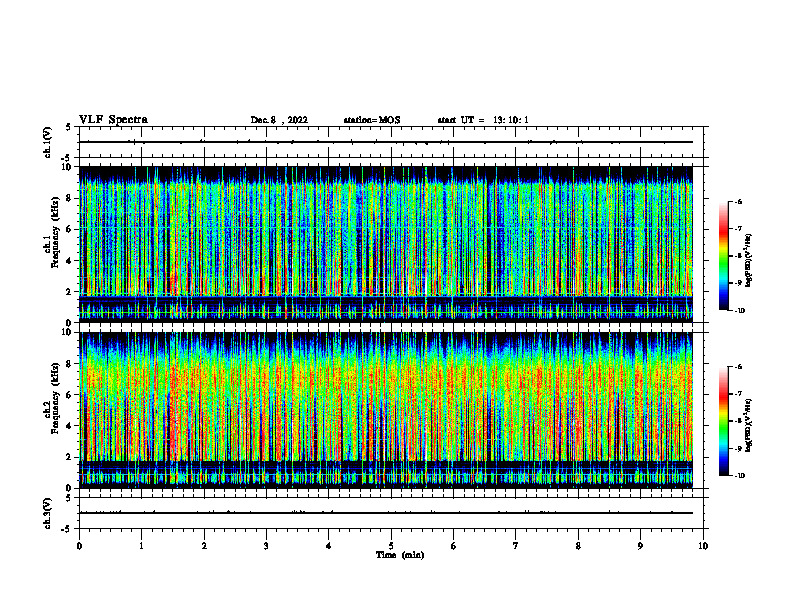The width and height of the screenshot is (792, 612).
Task: Click the time axis tick label 4
Action: point(329,546)
